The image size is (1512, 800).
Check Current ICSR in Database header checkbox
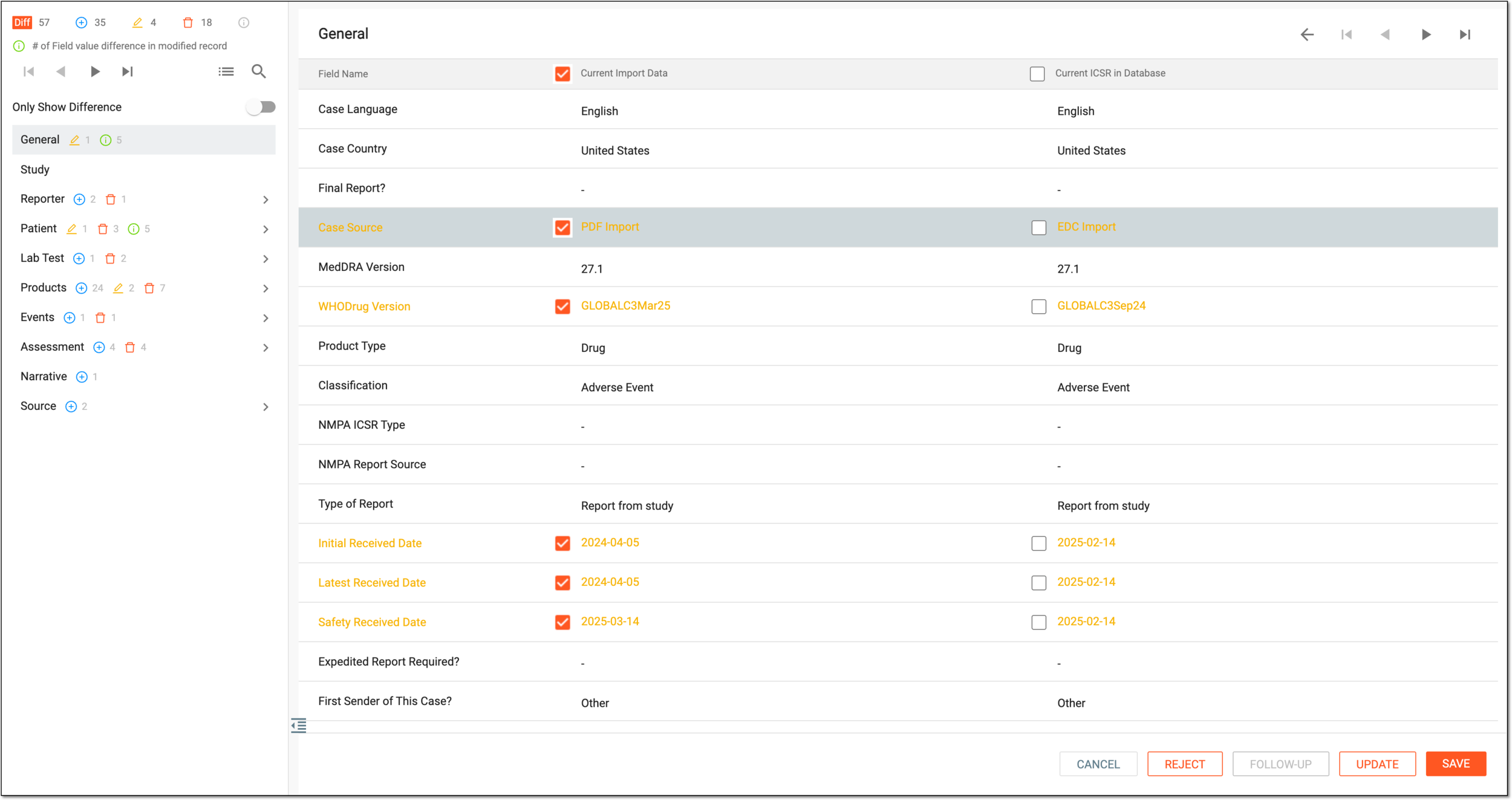point(1037,74)
